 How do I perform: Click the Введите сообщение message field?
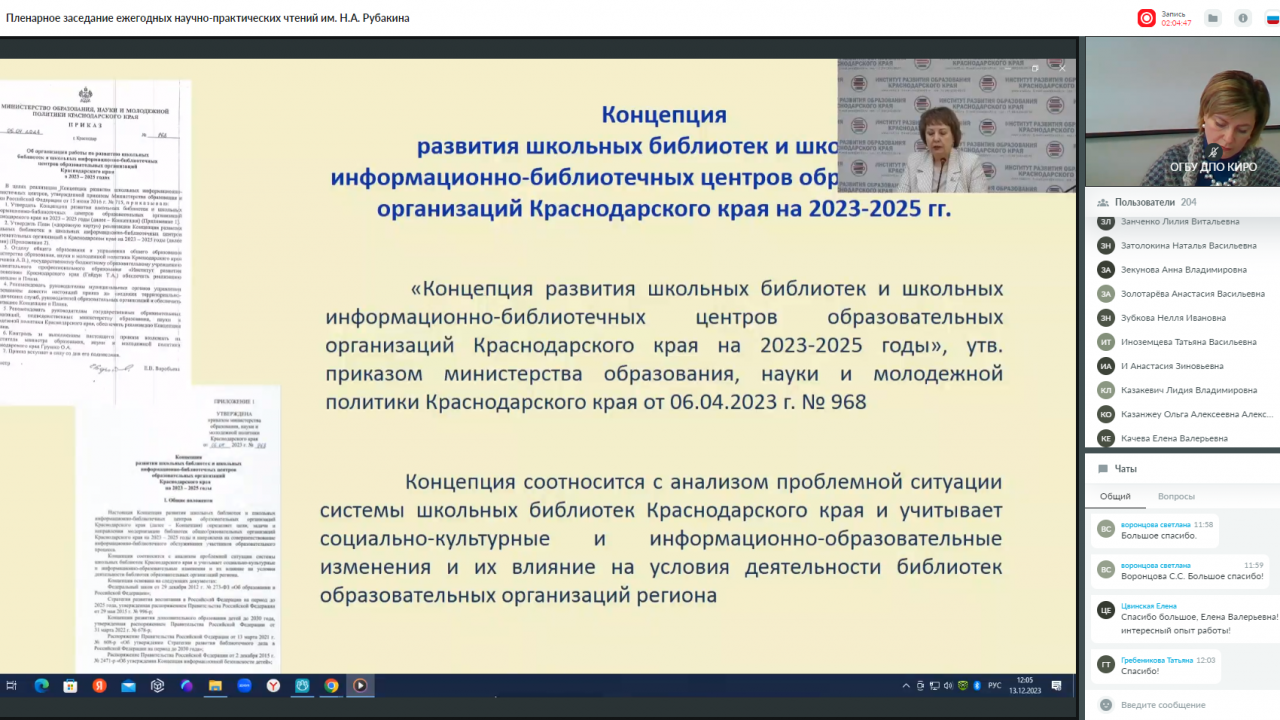[x=1180, y=705]
